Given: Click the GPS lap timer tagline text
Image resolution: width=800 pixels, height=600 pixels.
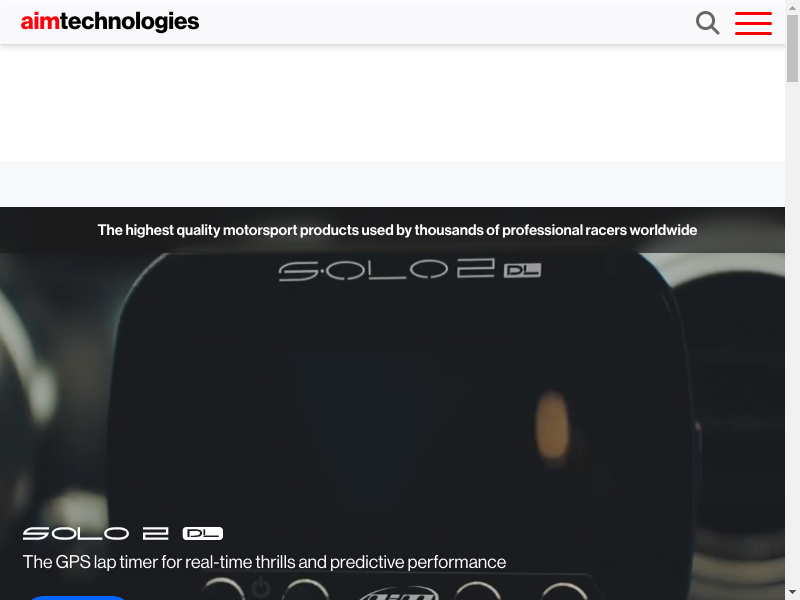Looking at the screenshot, I should pos(264,562).
